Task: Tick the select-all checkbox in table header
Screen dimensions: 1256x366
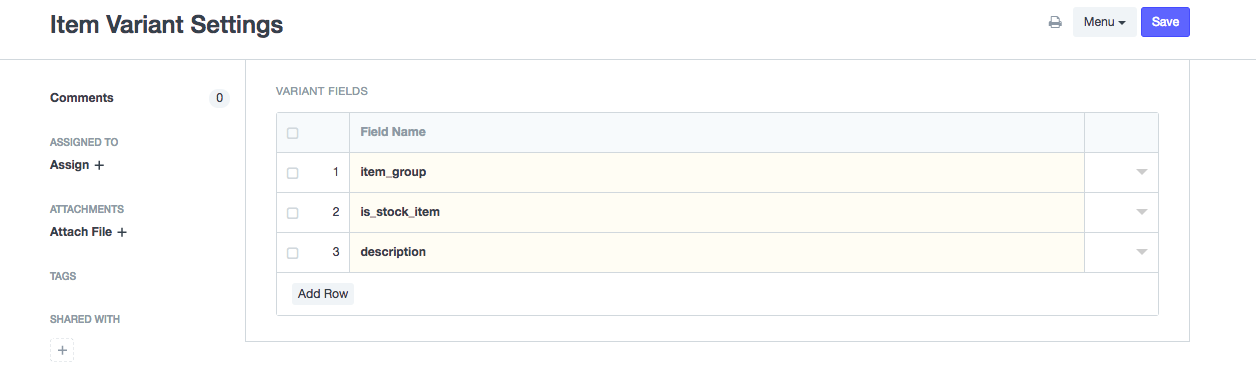Action: click(292, 133)
